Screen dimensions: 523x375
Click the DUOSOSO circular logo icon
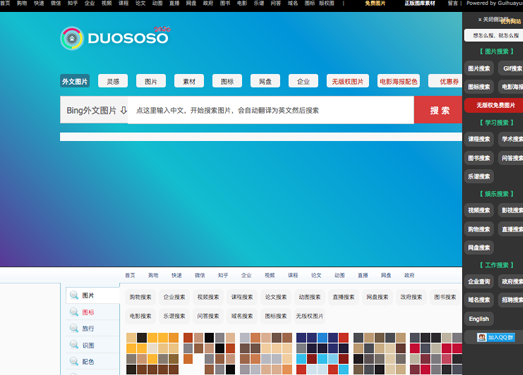[72, 38]
